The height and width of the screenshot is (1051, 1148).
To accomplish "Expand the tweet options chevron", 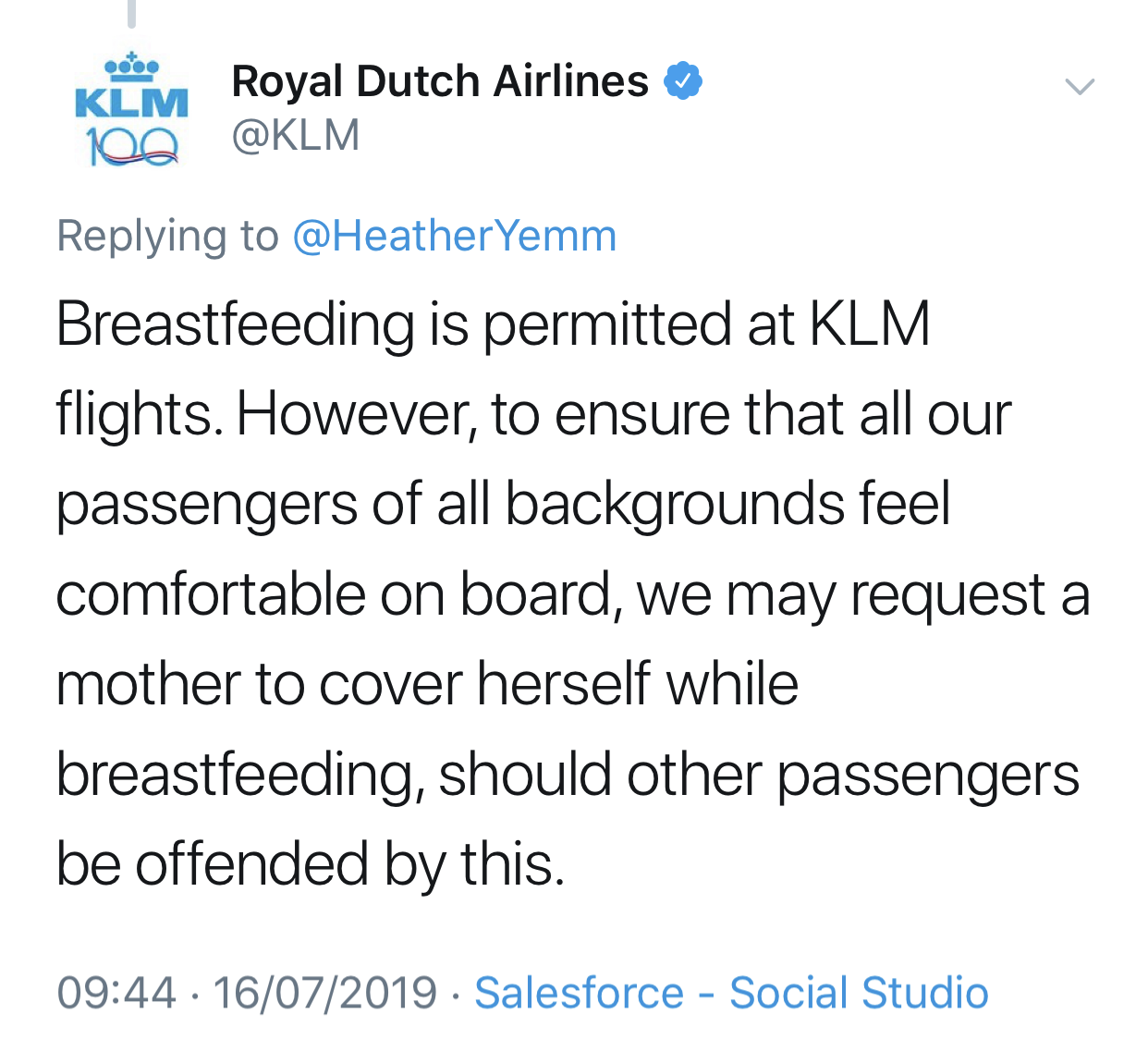I will click(1079, 87).
